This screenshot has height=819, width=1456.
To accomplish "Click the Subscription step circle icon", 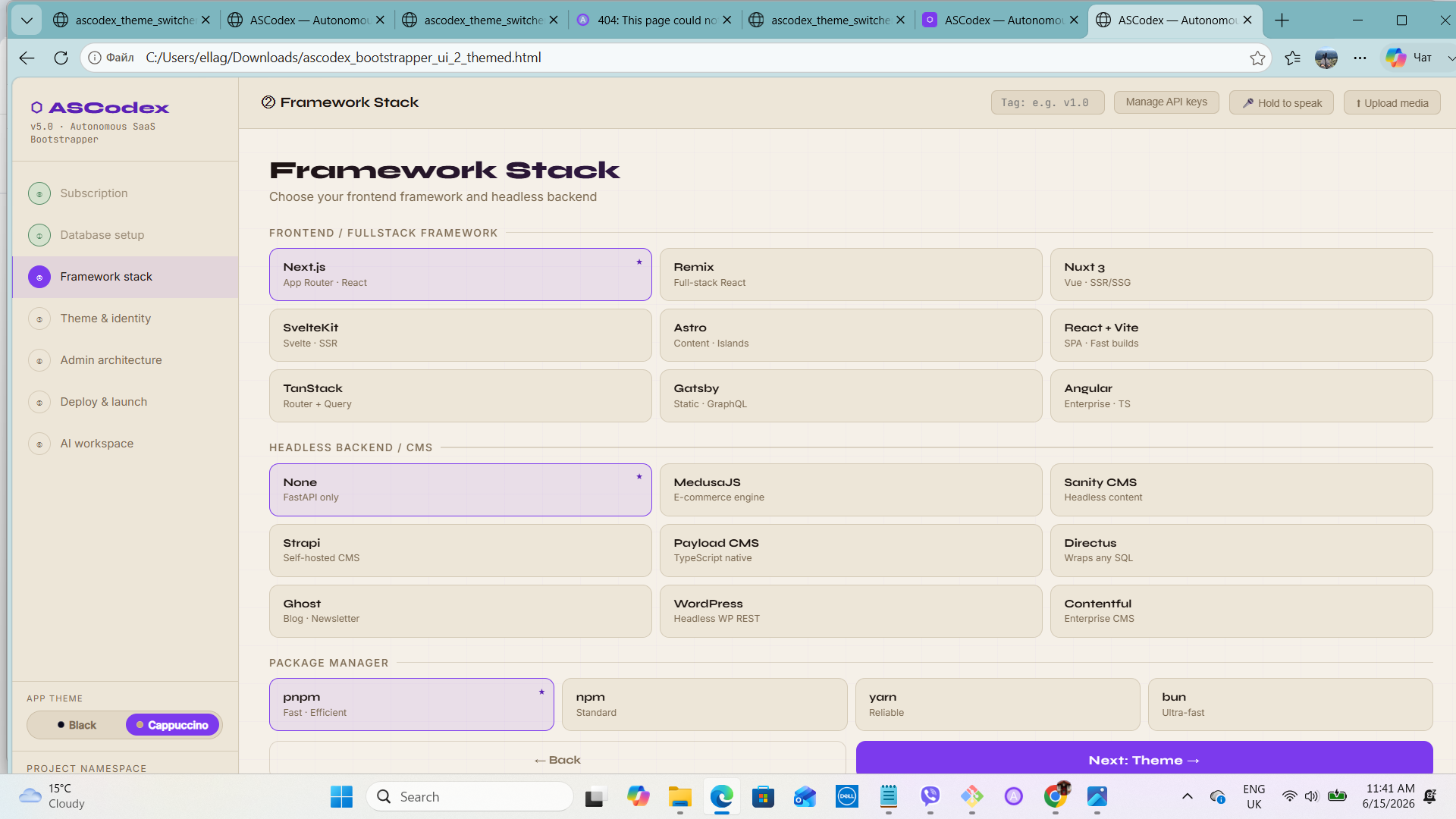I will coord(39,193).
